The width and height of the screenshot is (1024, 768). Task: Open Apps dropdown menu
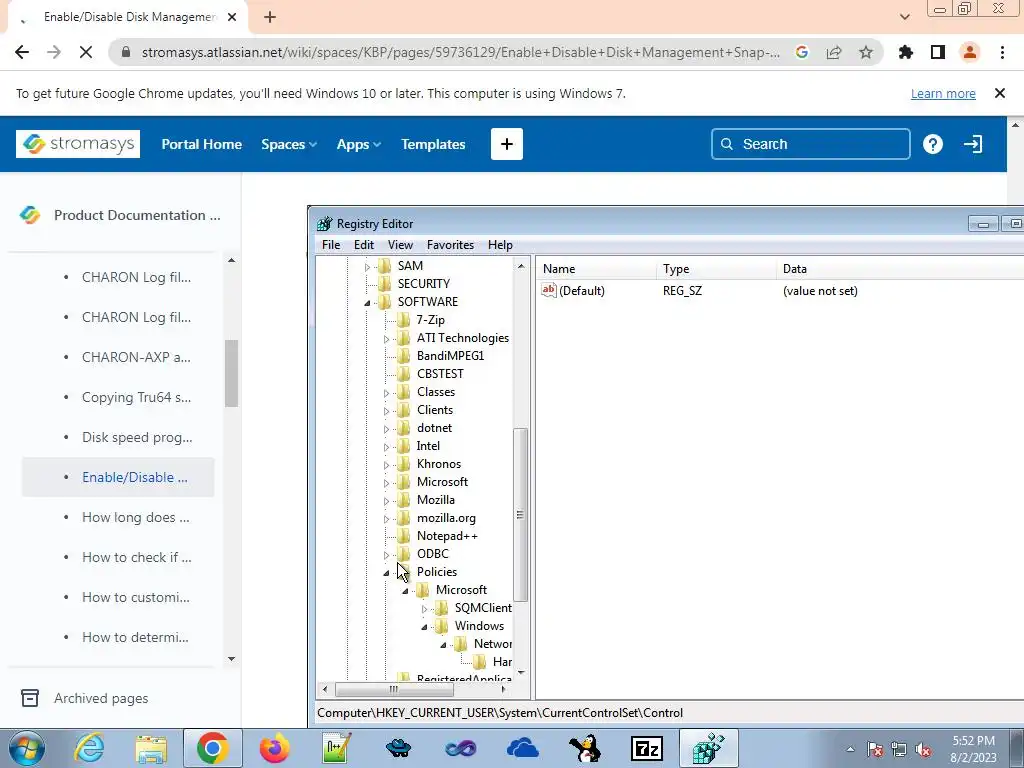tap(359, 144)
